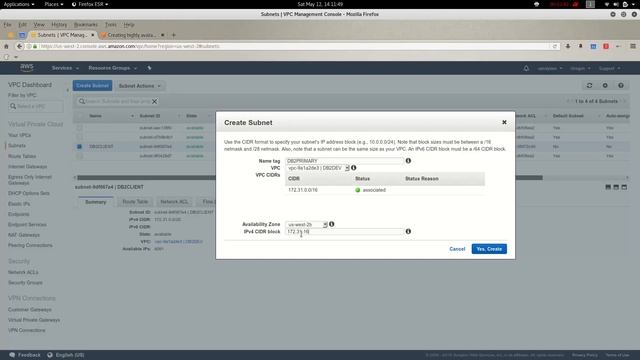Viewport: 640px width, 360px height.
Task: Click the info icon beside Name tag field
Action: tap(408, 160)
